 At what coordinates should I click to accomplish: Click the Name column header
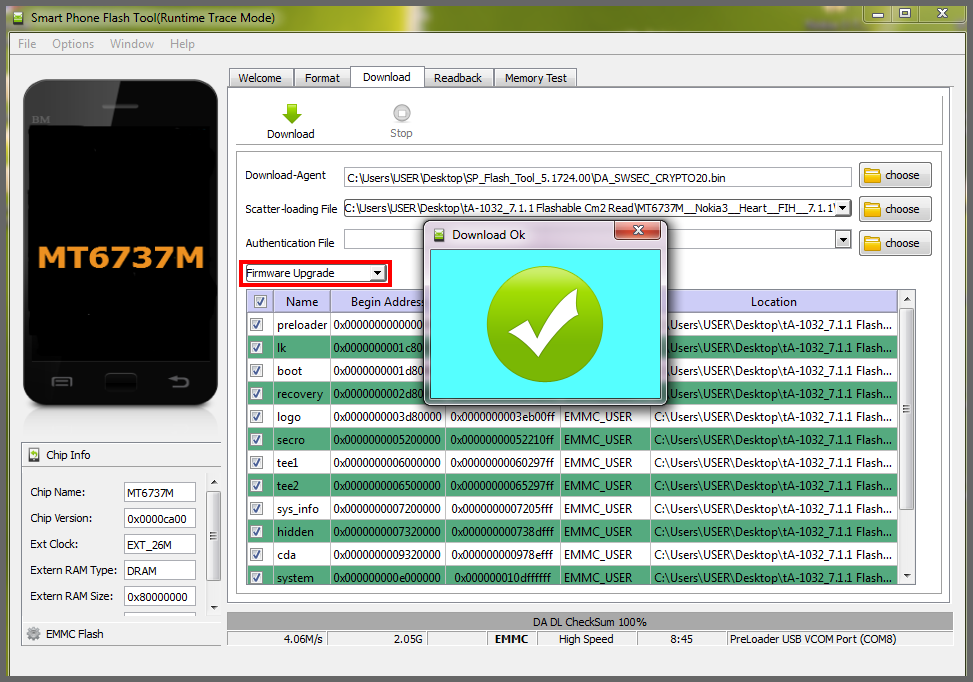[x=302, y=302]
